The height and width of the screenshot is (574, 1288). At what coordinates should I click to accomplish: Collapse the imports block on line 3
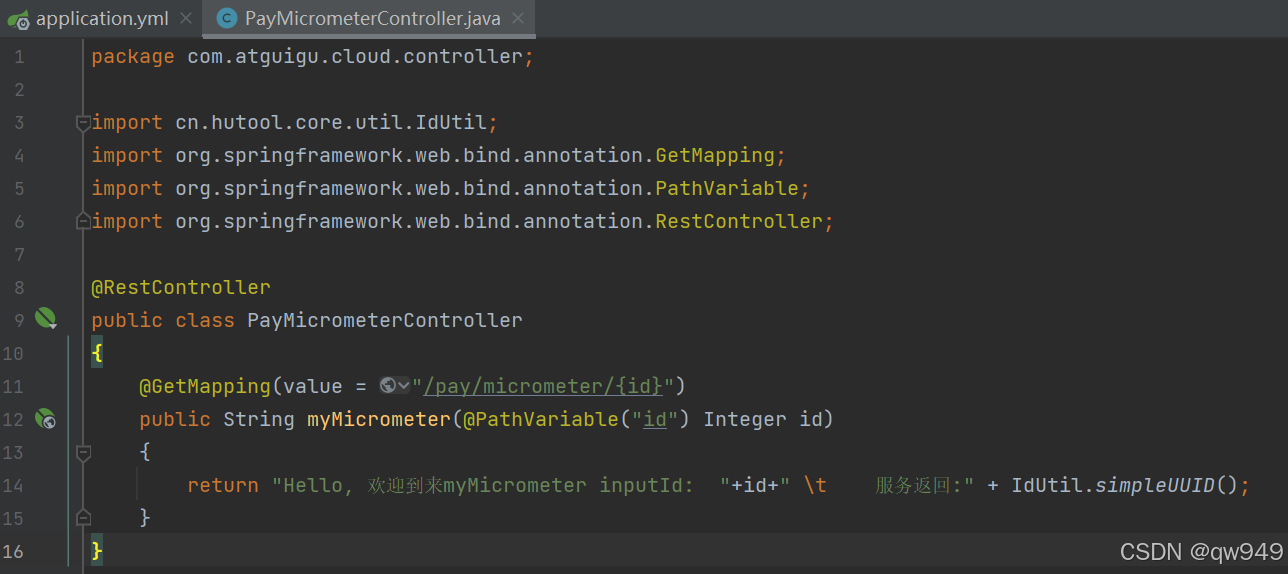pos(83,123)
